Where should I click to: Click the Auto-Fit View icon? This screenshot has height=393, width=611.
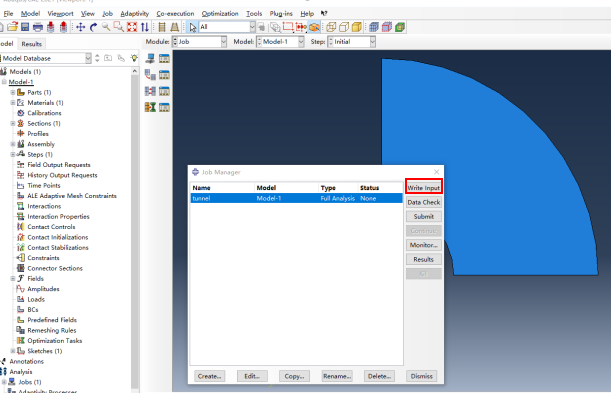click(x=132, y=27)
